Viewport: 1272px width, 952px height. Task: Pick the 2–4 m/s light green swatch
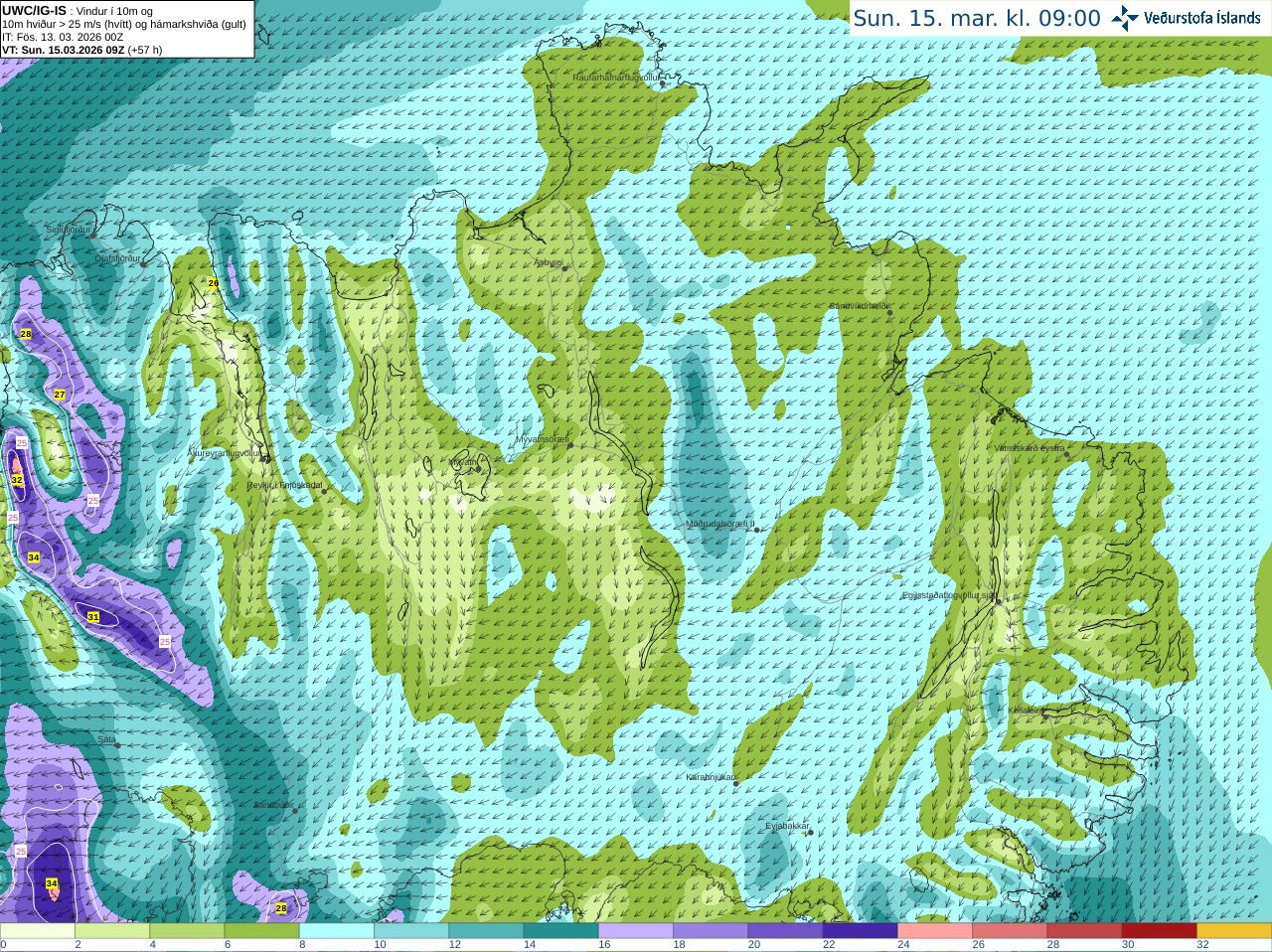112,931
